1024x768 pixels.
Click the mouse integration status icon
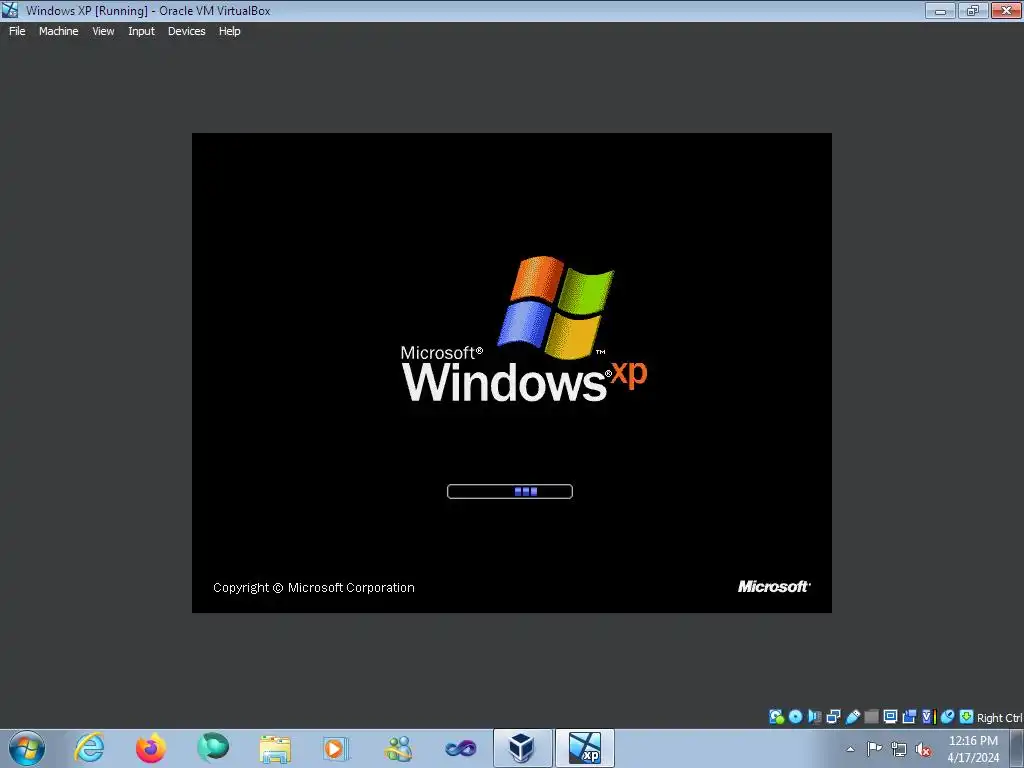point(948,717)
